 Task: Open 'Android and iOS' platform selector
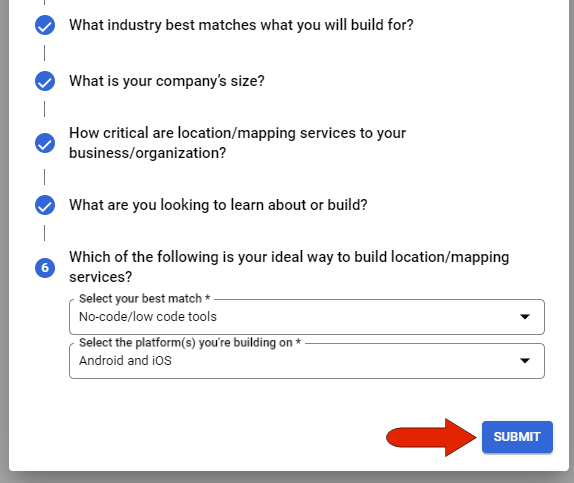[307, 361]
